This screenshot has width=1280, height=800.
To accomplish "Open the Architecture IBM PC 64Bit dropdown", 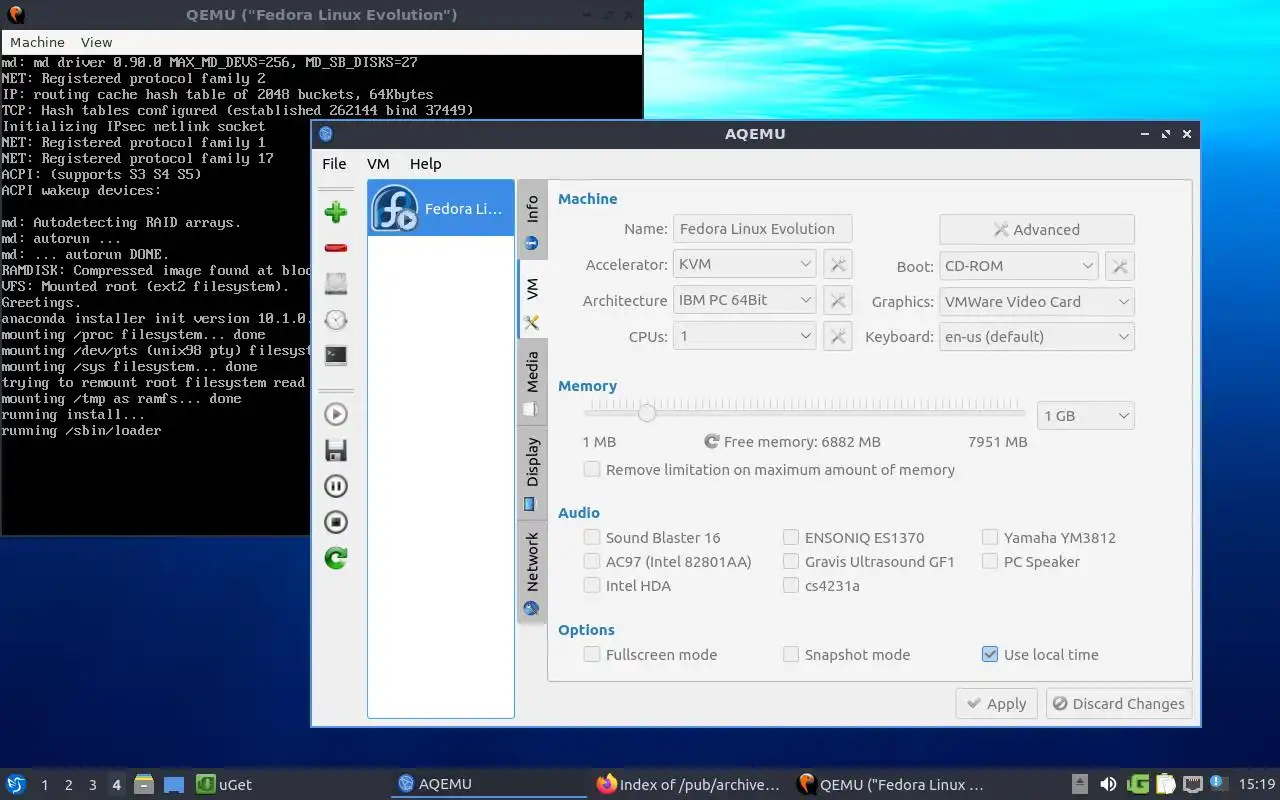I will tap(745, 301).
